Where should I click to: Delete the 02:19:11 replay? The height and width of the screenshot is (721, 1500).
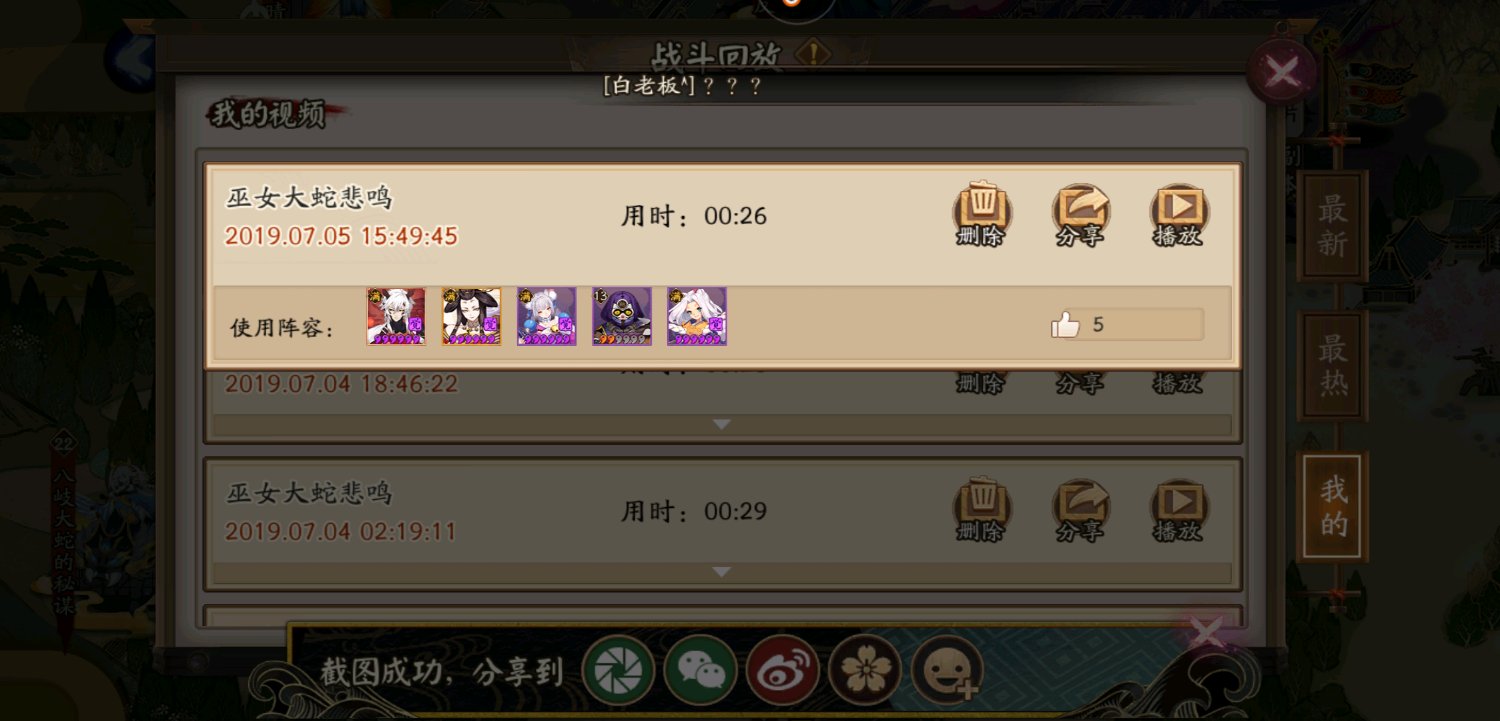980,510
